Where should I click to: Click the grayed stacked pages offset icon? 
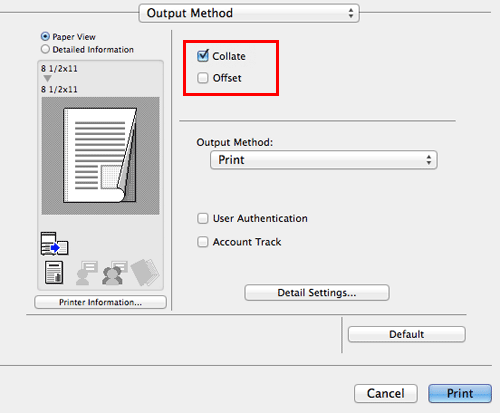[x=145, y=272]
